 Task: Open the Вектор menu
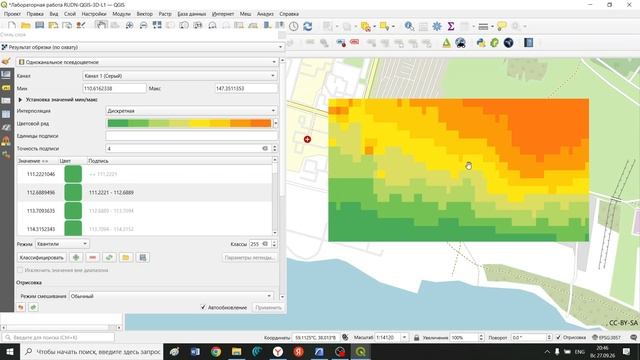point(144,14)
